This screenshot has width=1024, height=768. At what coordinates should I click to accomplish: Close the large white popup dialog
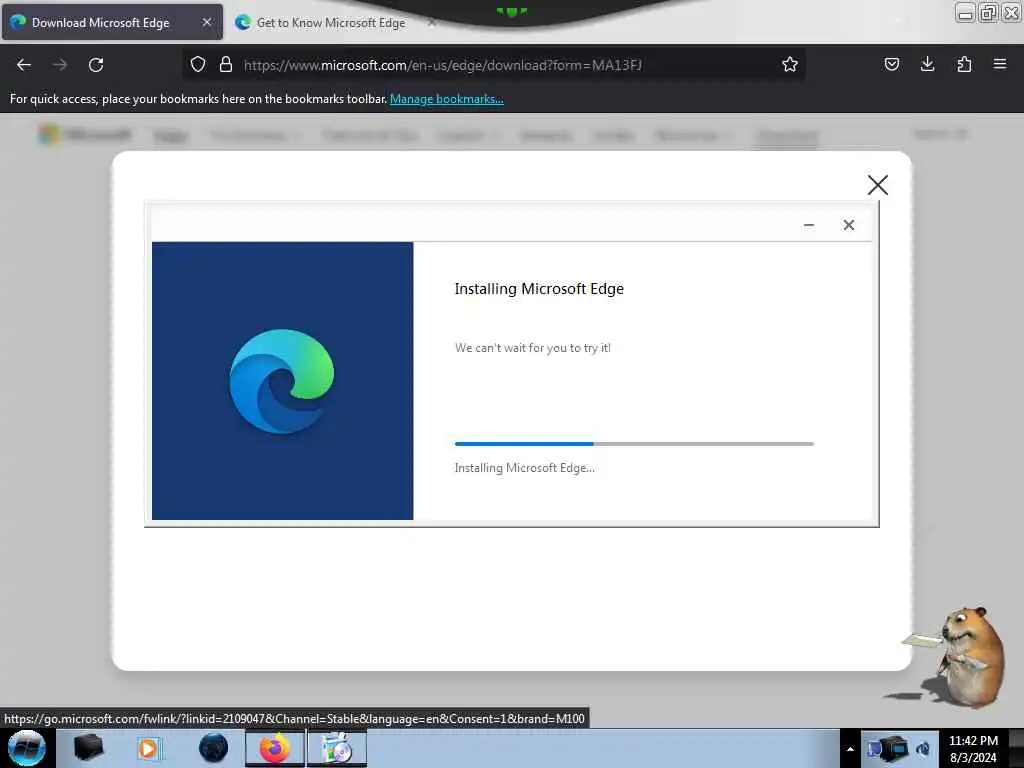(878, 185)
